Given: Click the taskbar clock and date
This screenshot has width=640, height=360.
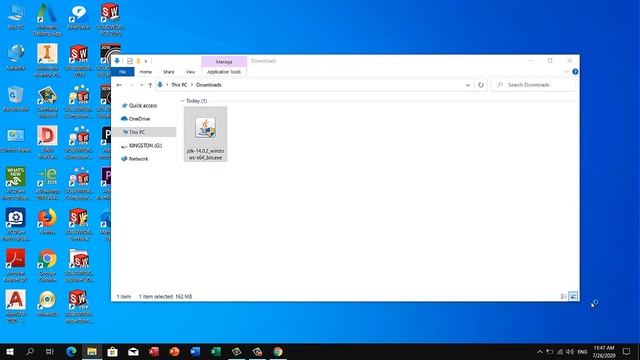Looking at the screenshot, I should [x=604, y=351].
